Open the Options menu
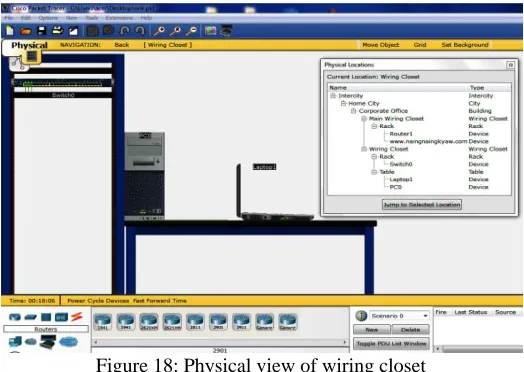 click(x=48, y=18)
